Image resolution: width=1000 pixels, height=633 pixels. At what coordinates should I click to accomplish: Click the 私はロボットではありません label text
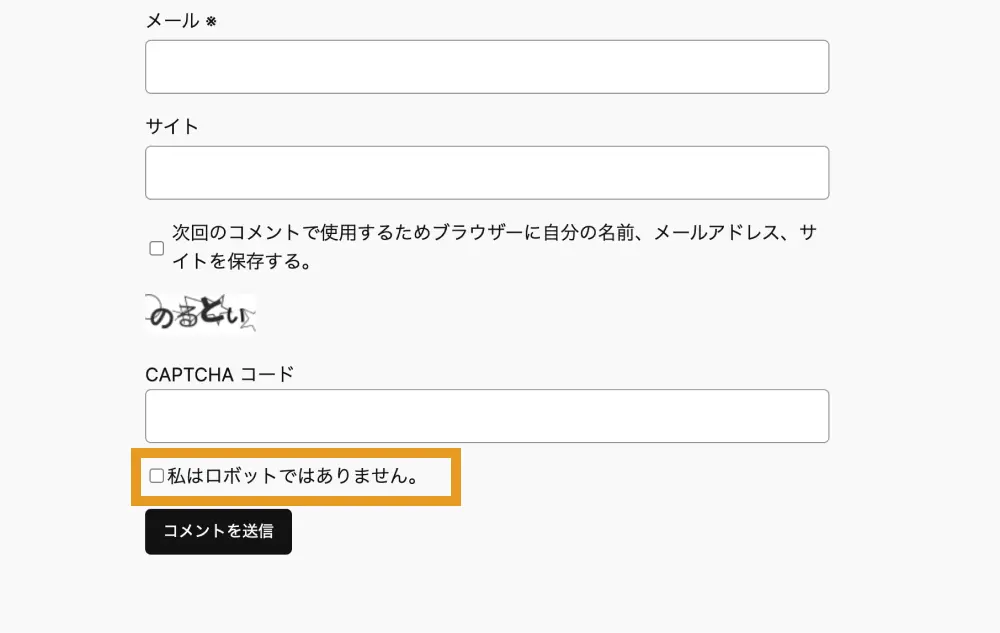293,476
